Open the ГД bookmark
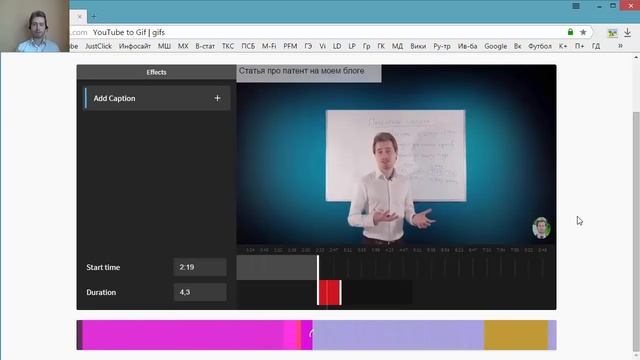640x360 pixels. click(x=596, y=46)
